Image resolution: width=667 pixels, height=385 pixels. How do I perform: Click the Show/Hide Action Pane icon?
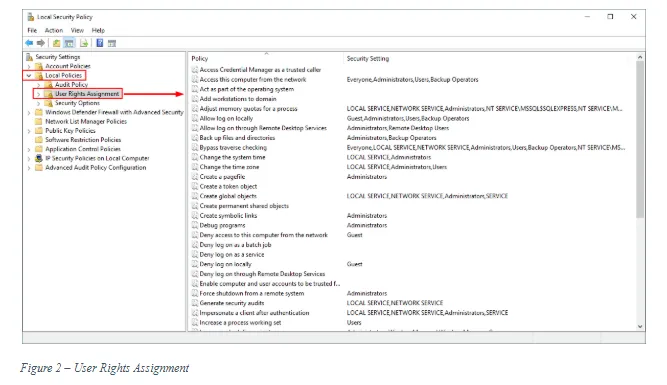pos(112,43)
